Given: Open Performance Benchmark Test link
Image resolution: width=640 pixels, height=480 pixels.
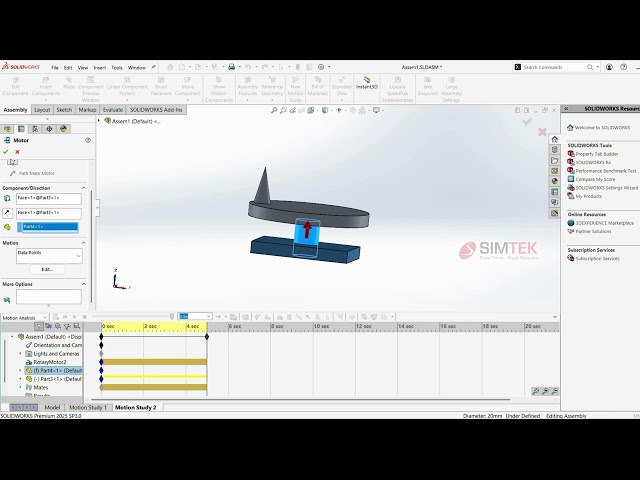Looking at the screenshot, I should point(606,171).
